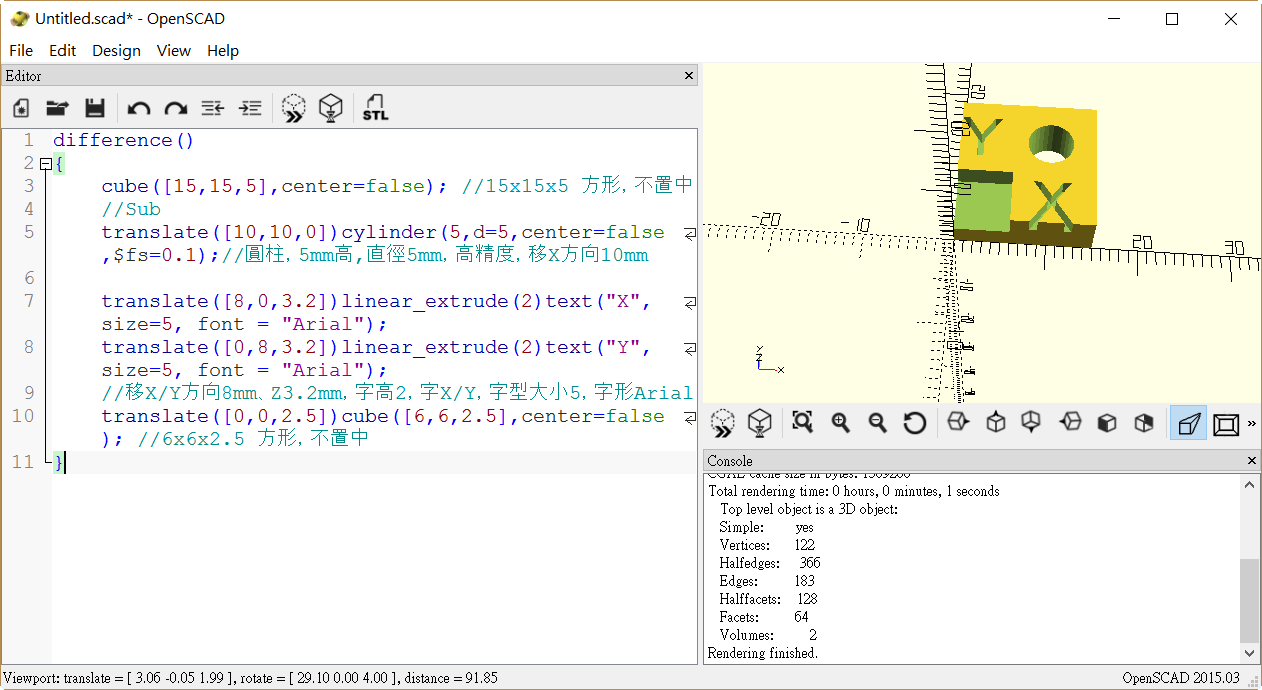1262x690 pixels.
Task: Click the closing brace on line 11
Action: coord(58,462)
